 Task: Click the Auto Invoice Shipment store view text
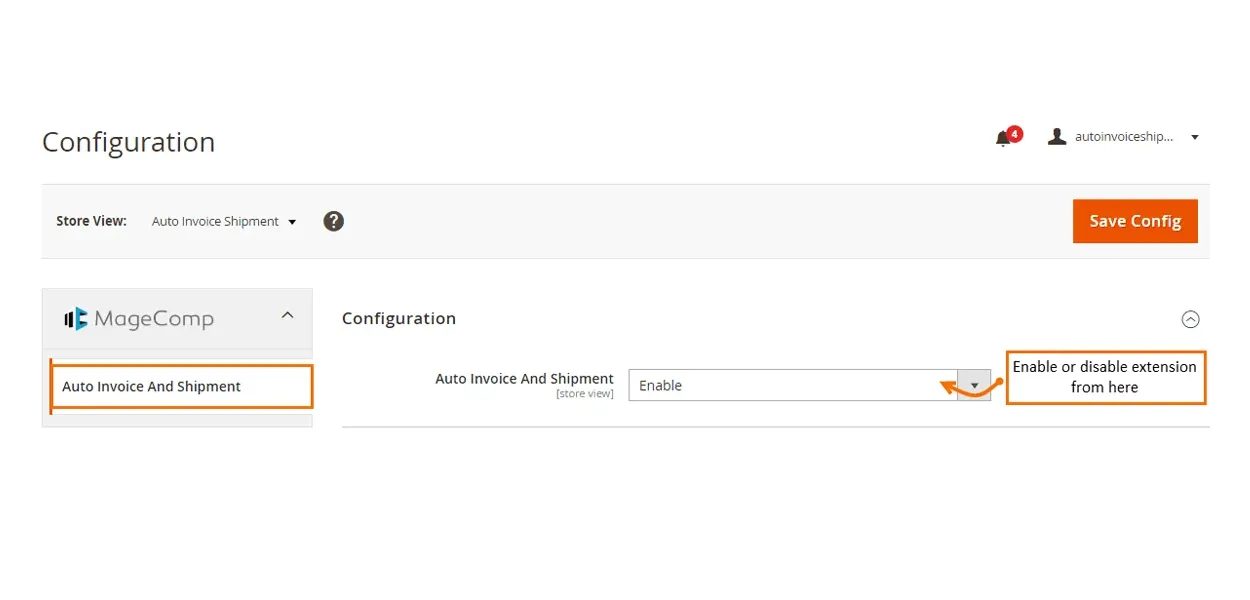(x=215, y=222)
